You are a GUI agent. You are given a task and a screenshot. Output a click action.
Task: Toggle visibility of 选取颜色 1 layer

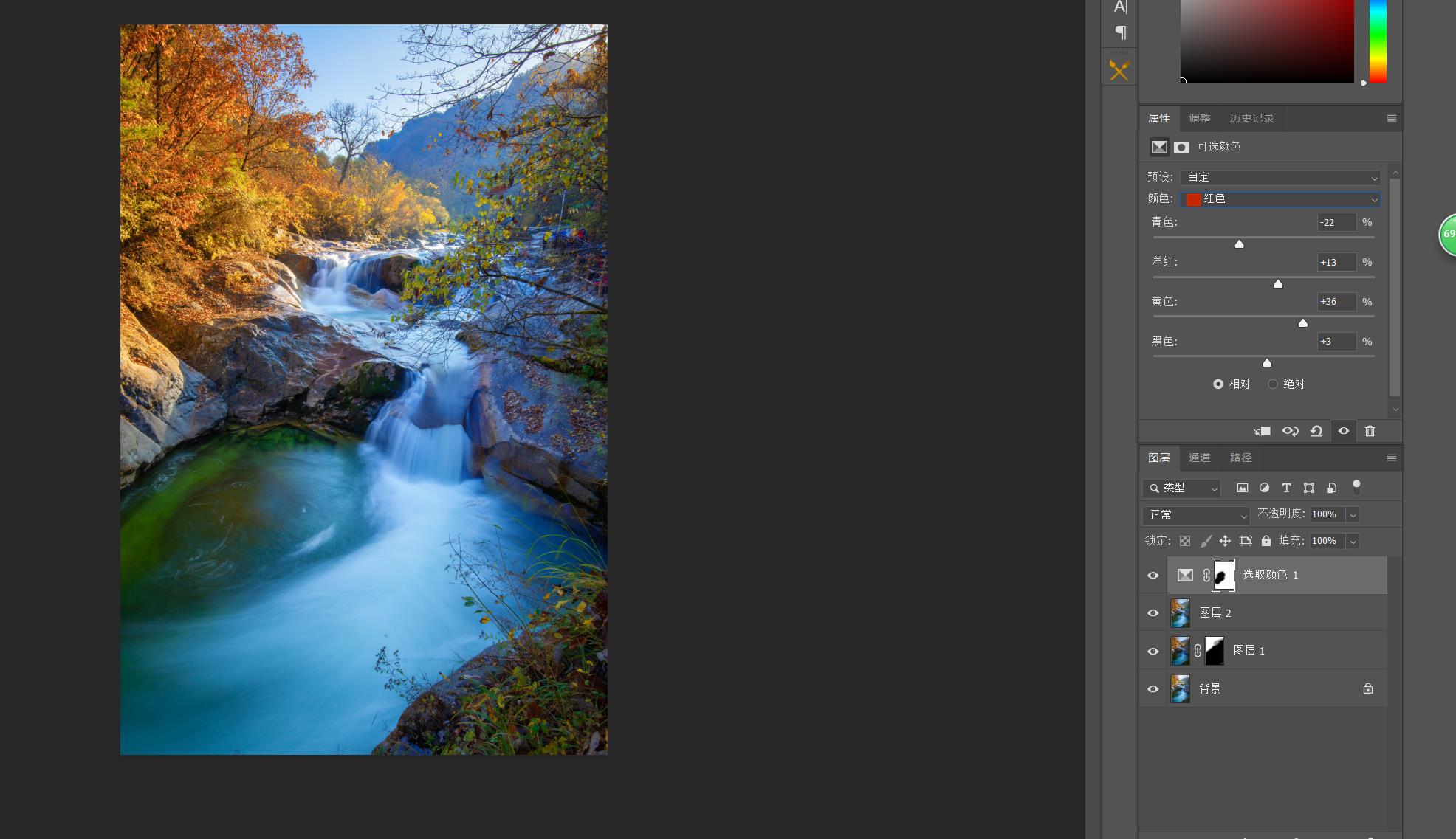coord(1153,576)
